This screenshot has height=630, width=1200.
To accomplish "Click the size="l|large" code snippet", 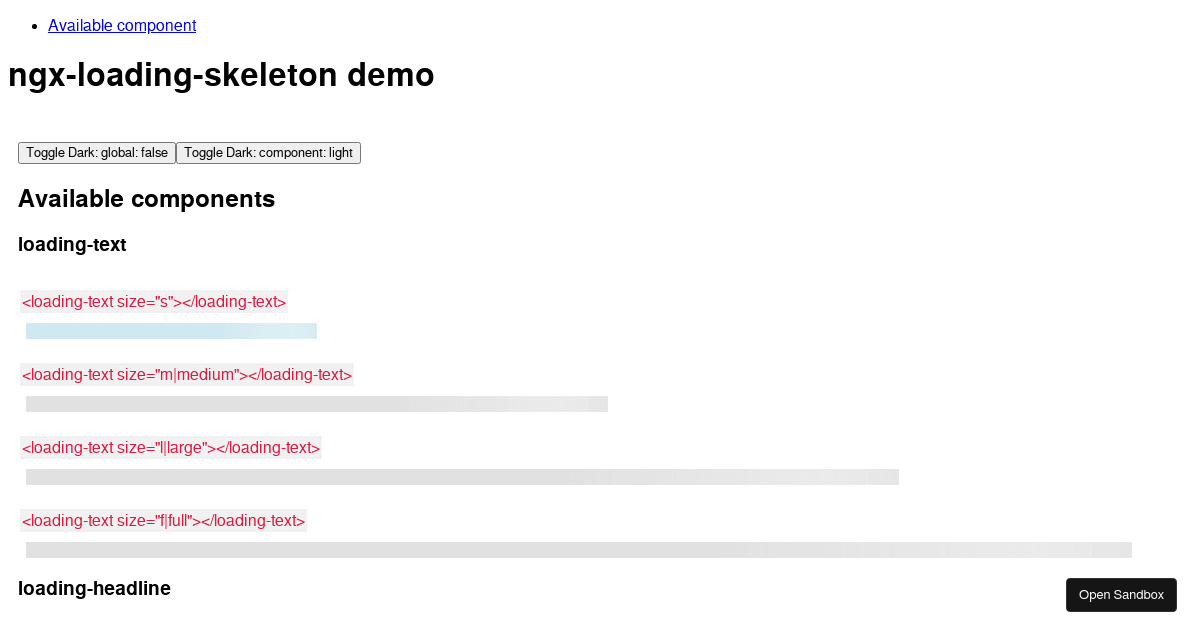I will [171, 448].
